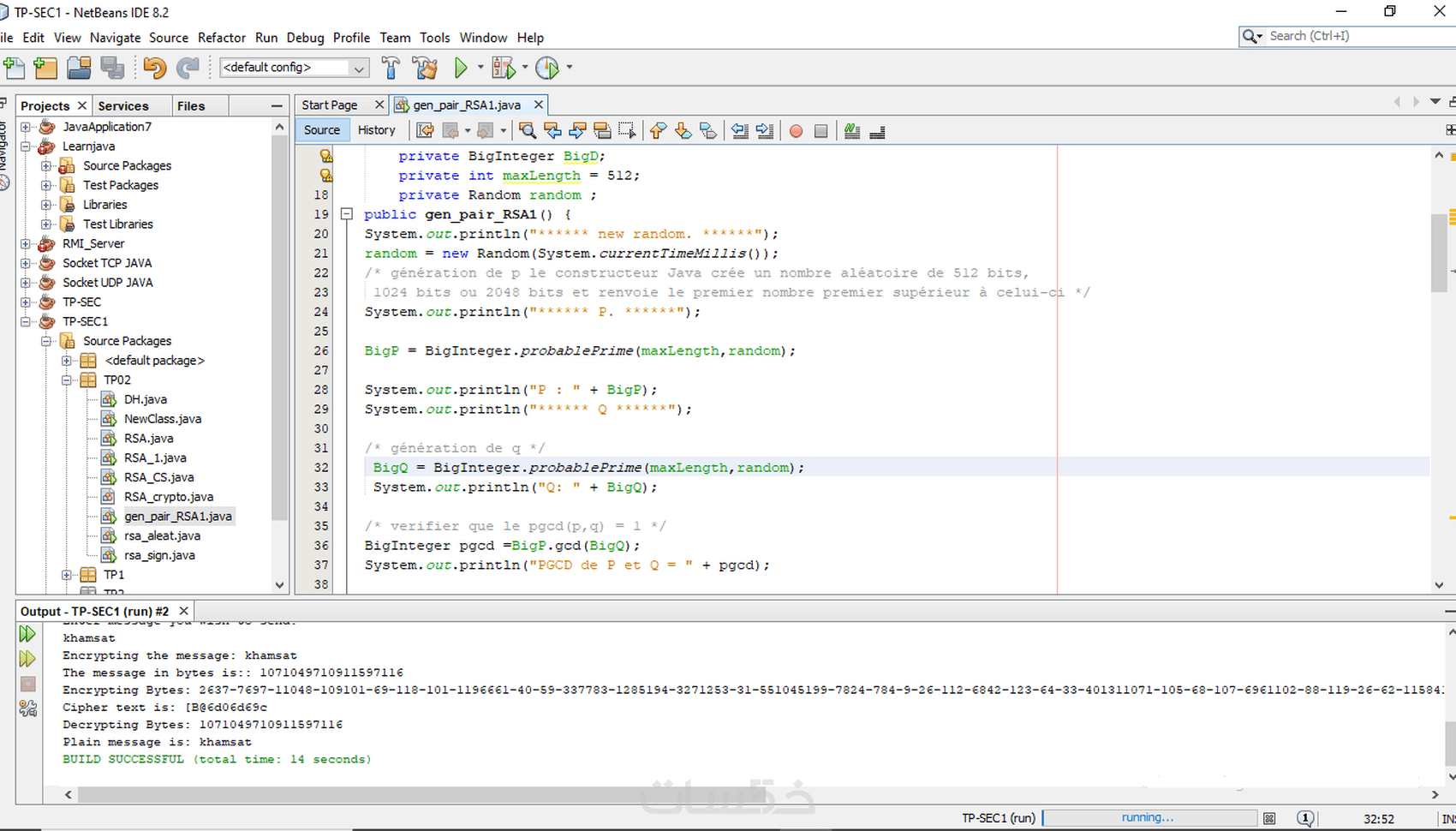Click the New Project toolbar icon

point(45,68)
